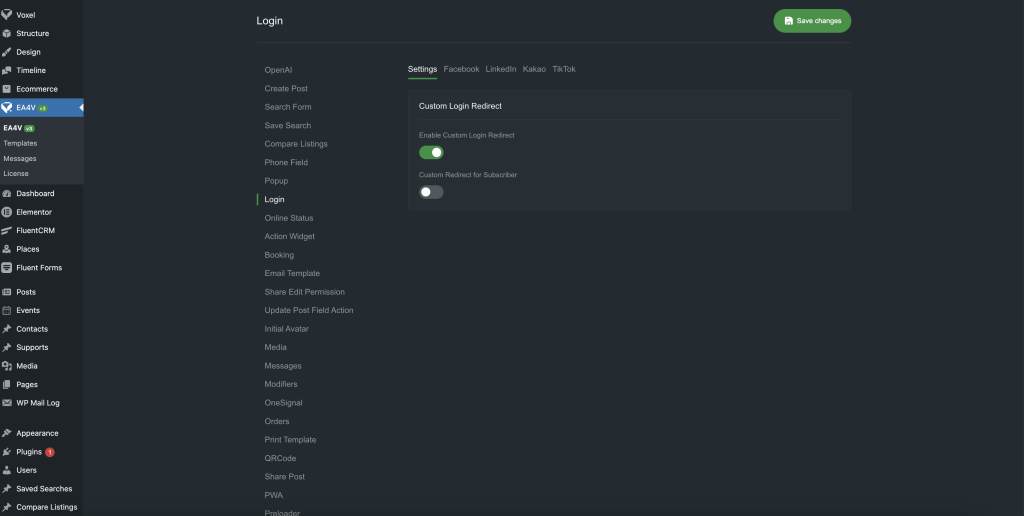Click the Design paintbrush icon

7,52
